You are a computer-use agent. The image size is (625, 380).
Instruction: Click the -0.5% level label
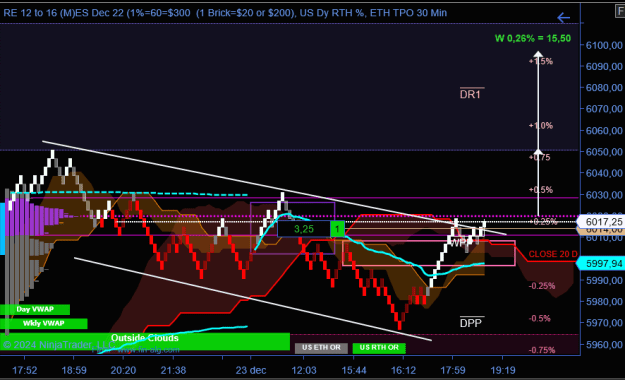(x=540, y=318)
